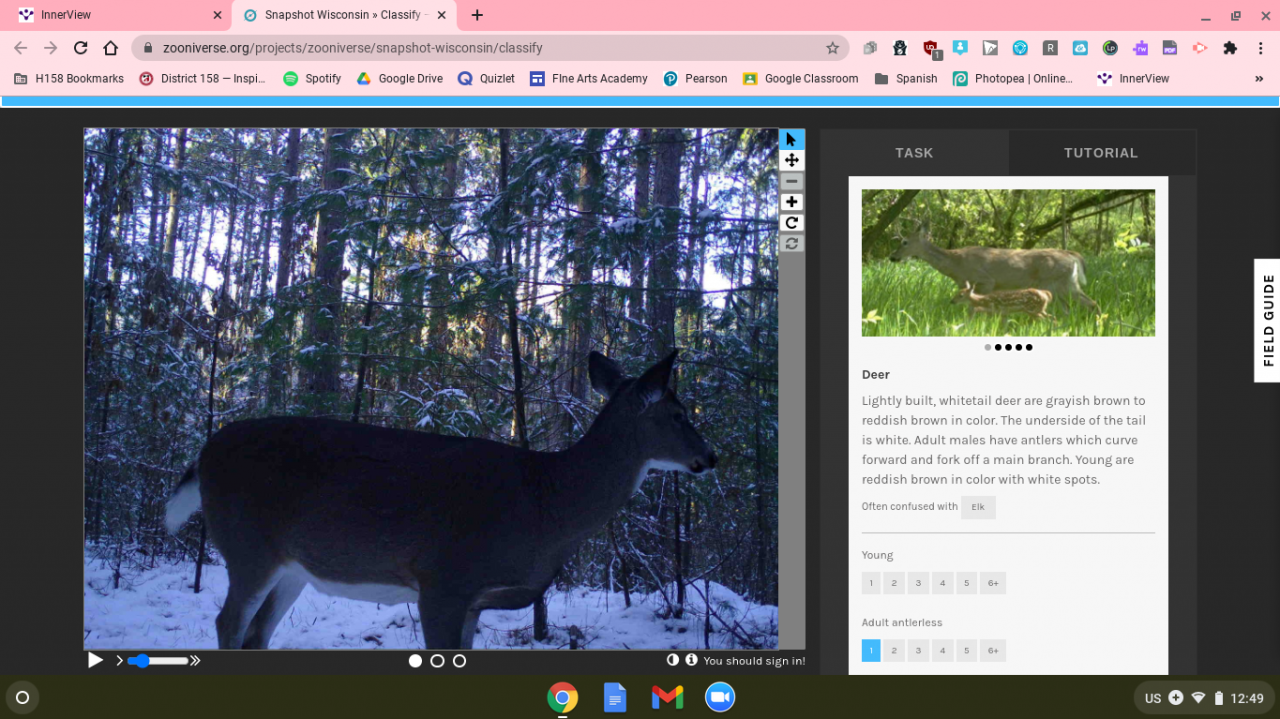The image size is (1280, 719).
Task: Select 2 under Young
Action: coord(894,583)
